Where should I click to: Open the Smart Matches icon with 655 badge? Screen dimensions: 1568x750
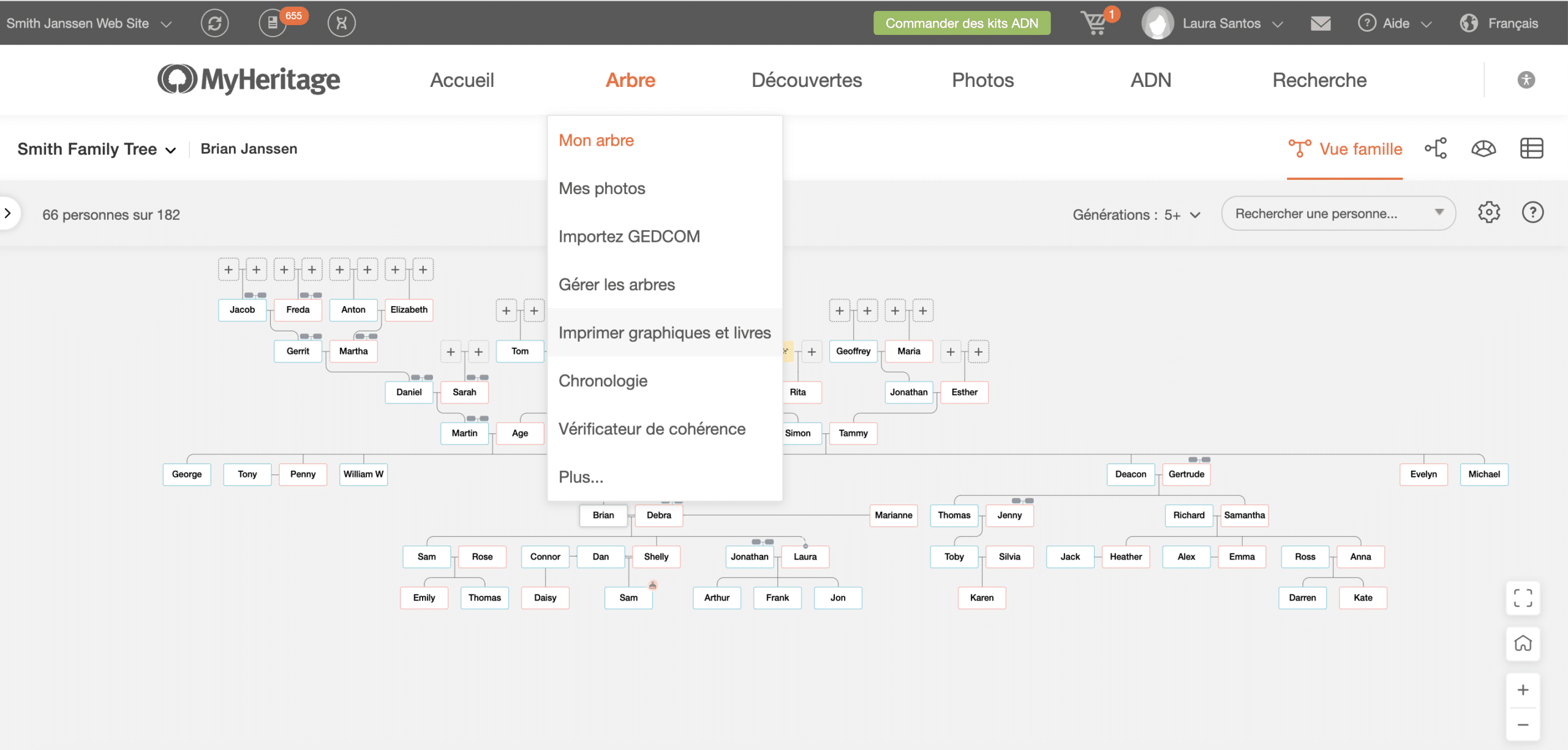(x=273, y=23)
